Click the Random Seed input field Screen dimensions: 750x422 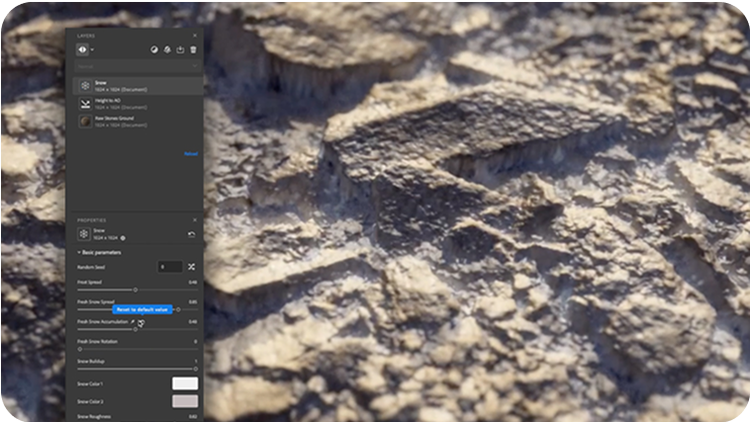coord(170,267)
